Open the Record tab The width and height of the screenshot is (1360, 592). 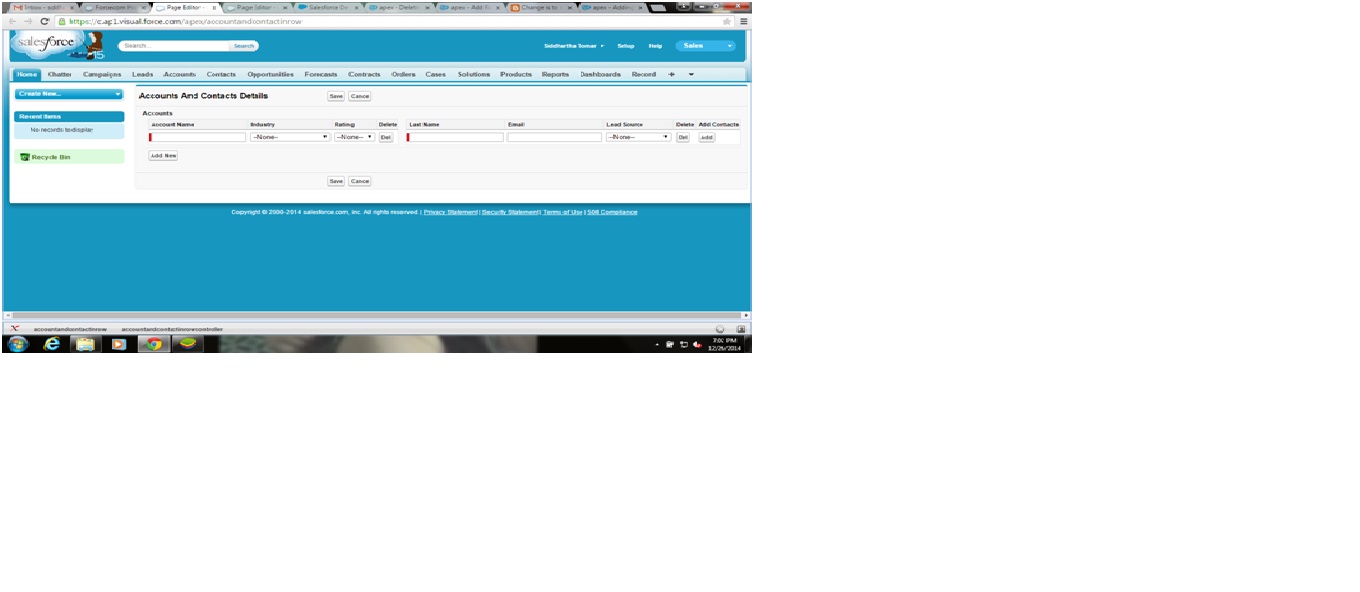644,74
